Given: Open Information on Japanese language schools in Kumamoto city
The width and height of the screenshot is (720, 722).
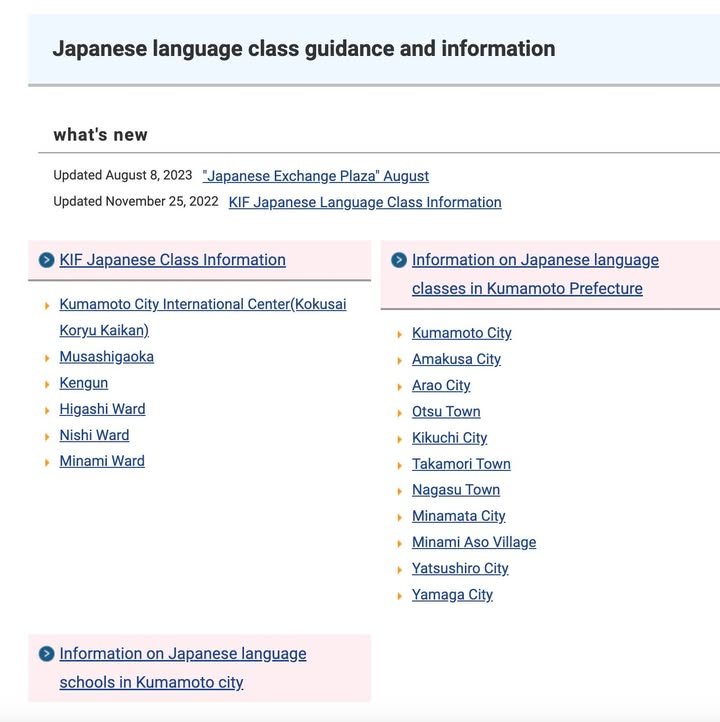Looking at the screenshot, I should [182, 654].
